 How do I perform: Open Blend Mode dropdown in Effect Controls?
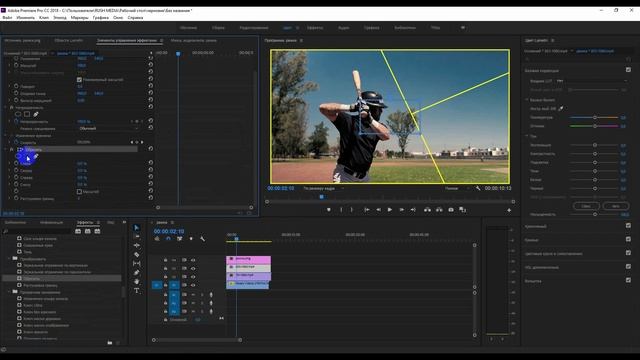point(108,129)
